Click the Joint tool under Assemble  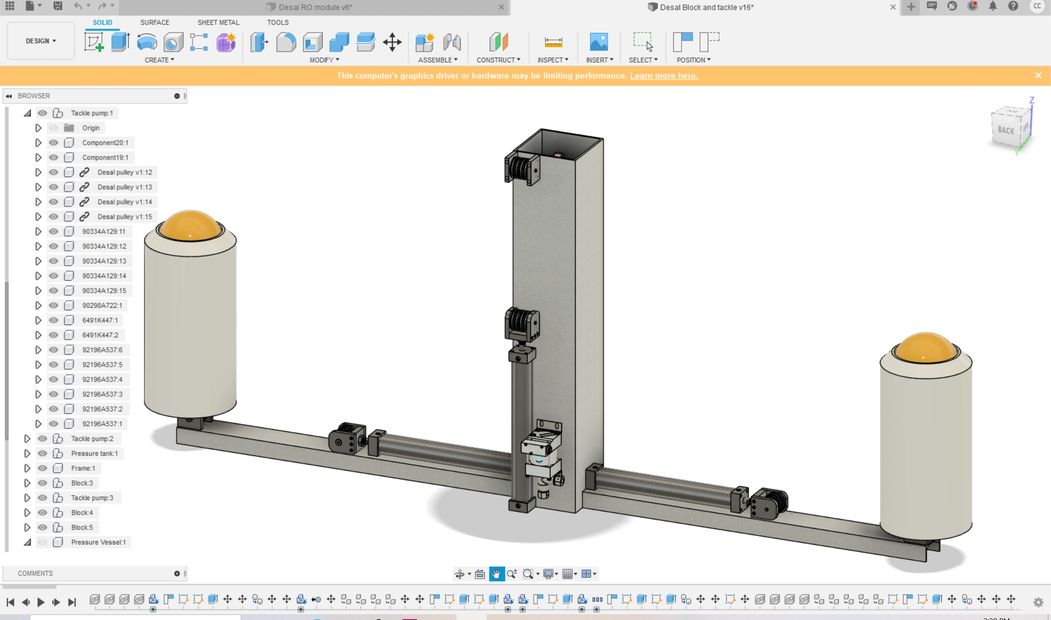pos(452,42)
